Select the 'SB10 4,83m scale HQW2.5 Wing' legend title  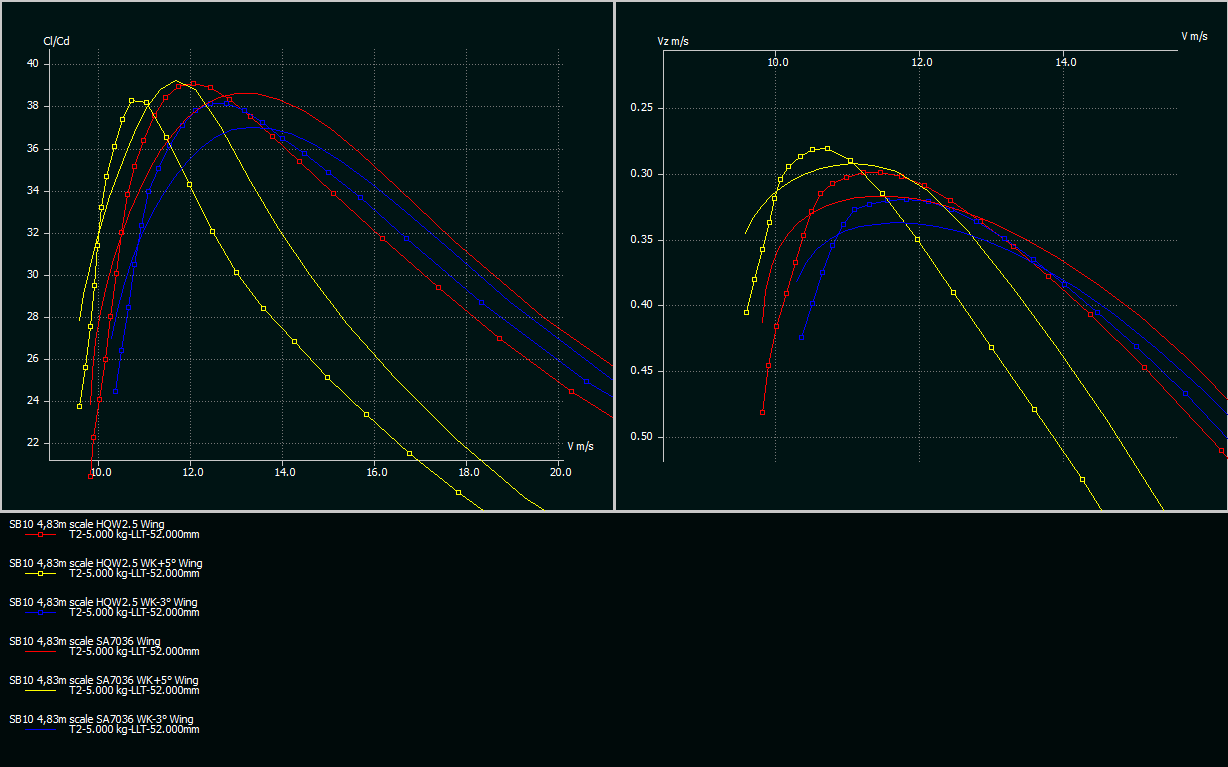[86, 524]
